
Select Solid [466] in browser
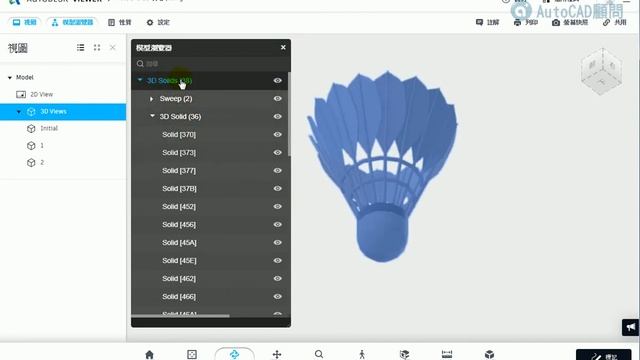click(179, 296)
